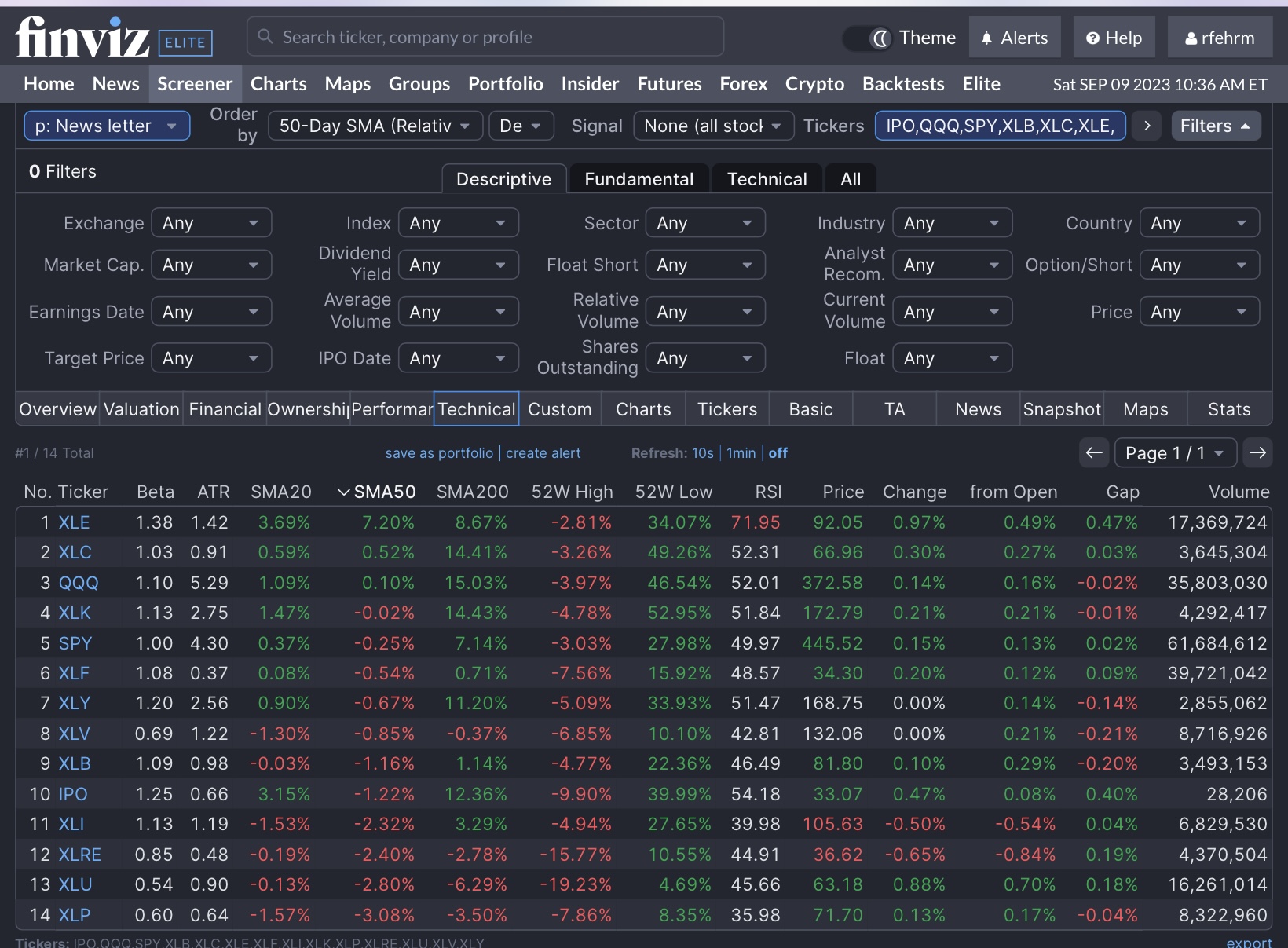Screen dimensions: 1288x948
Task: Open the Sector filter dropdown
Action: pyautogui.click(x=705, y=223)
